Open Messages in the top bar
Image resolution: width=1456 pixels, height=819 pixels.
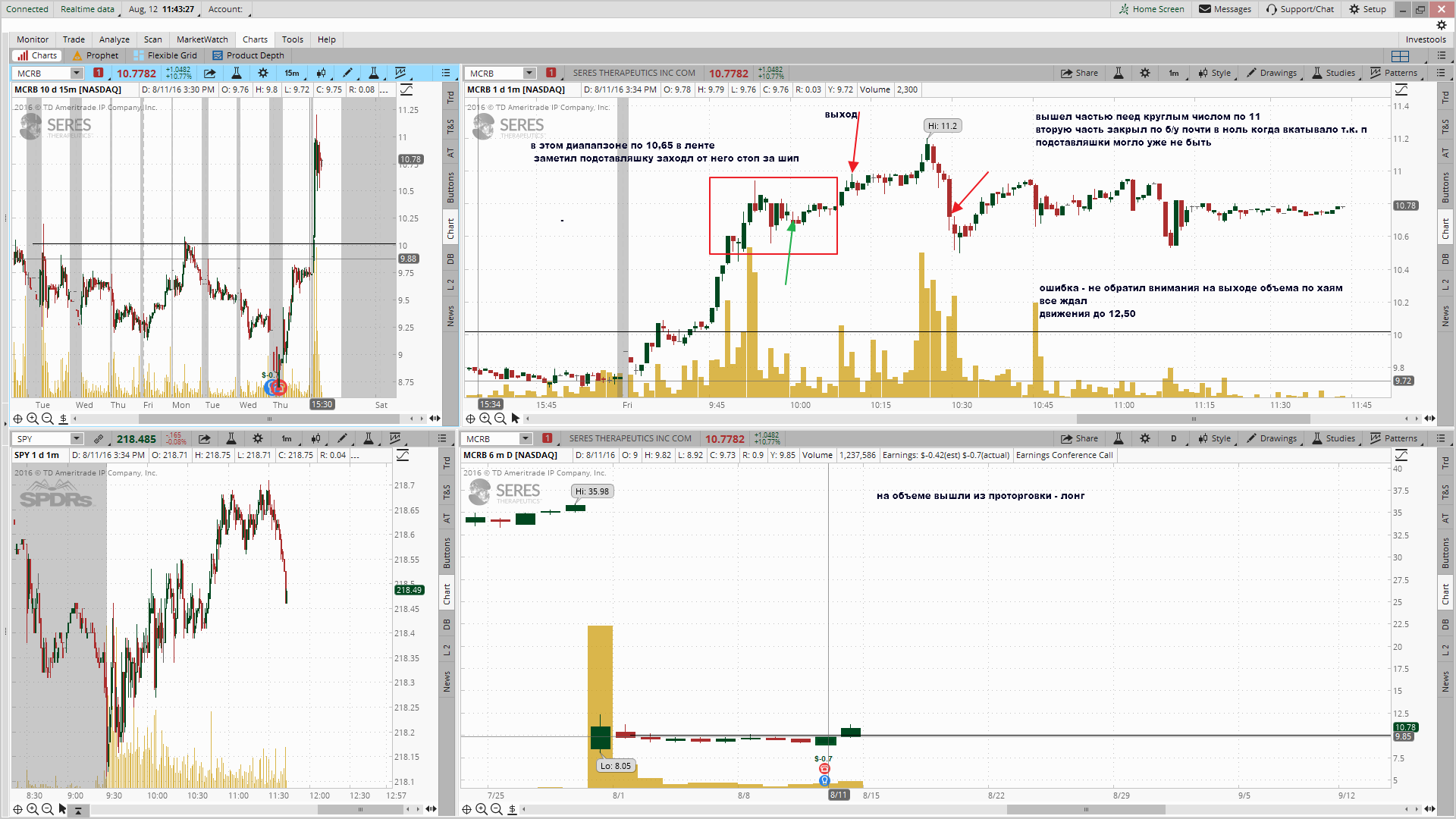point(1225,9)
